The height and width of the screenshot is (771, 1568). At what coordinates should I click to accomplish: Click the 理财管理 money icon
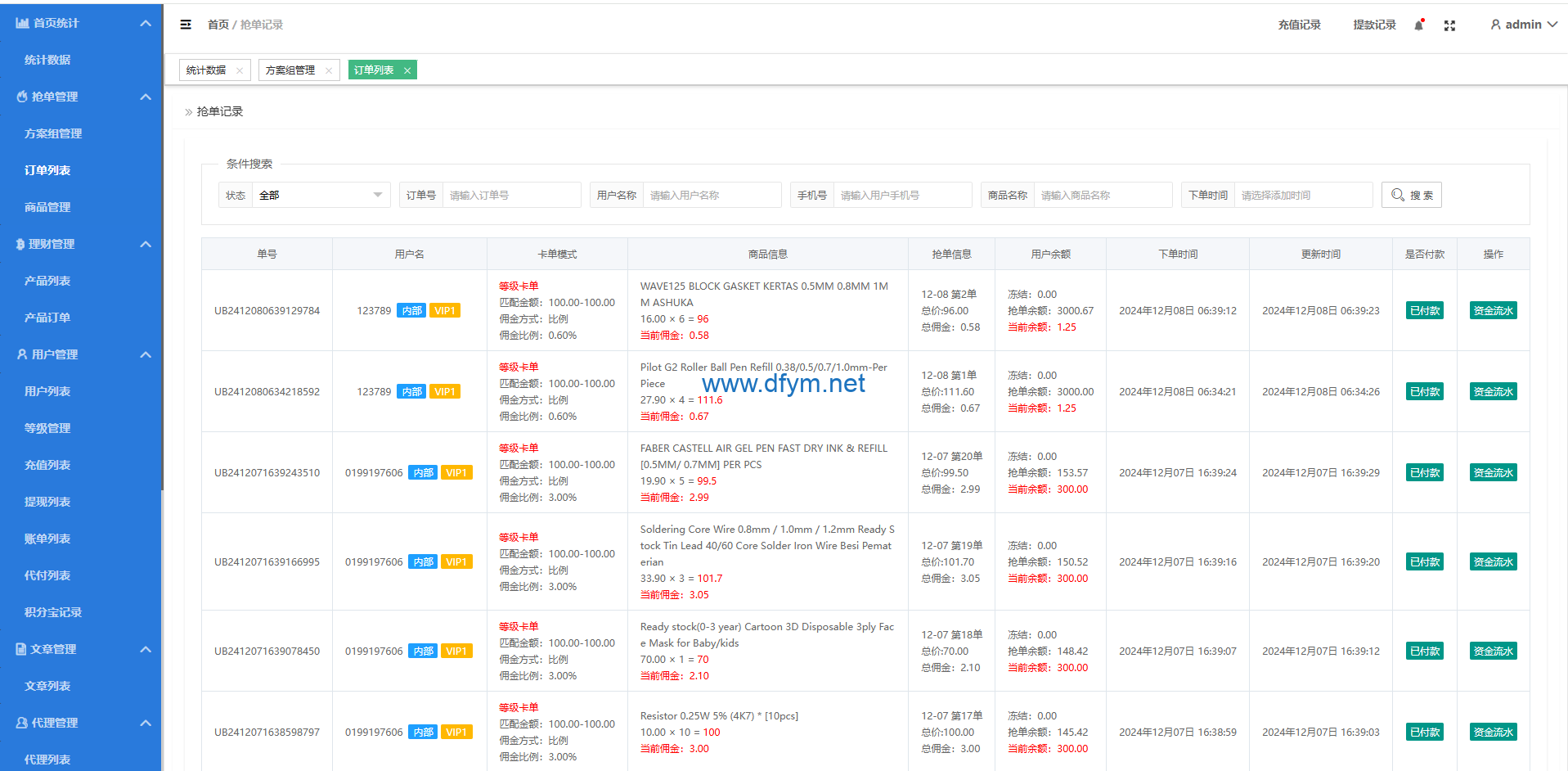20,244
